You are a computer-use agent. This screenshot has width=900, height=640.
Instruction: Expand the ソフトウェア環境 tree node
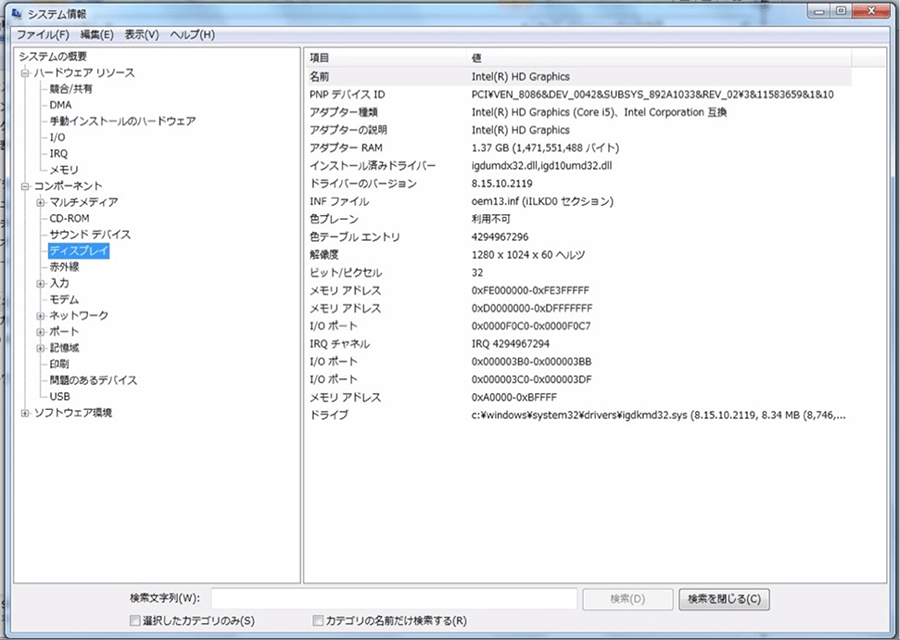(25, 413)
